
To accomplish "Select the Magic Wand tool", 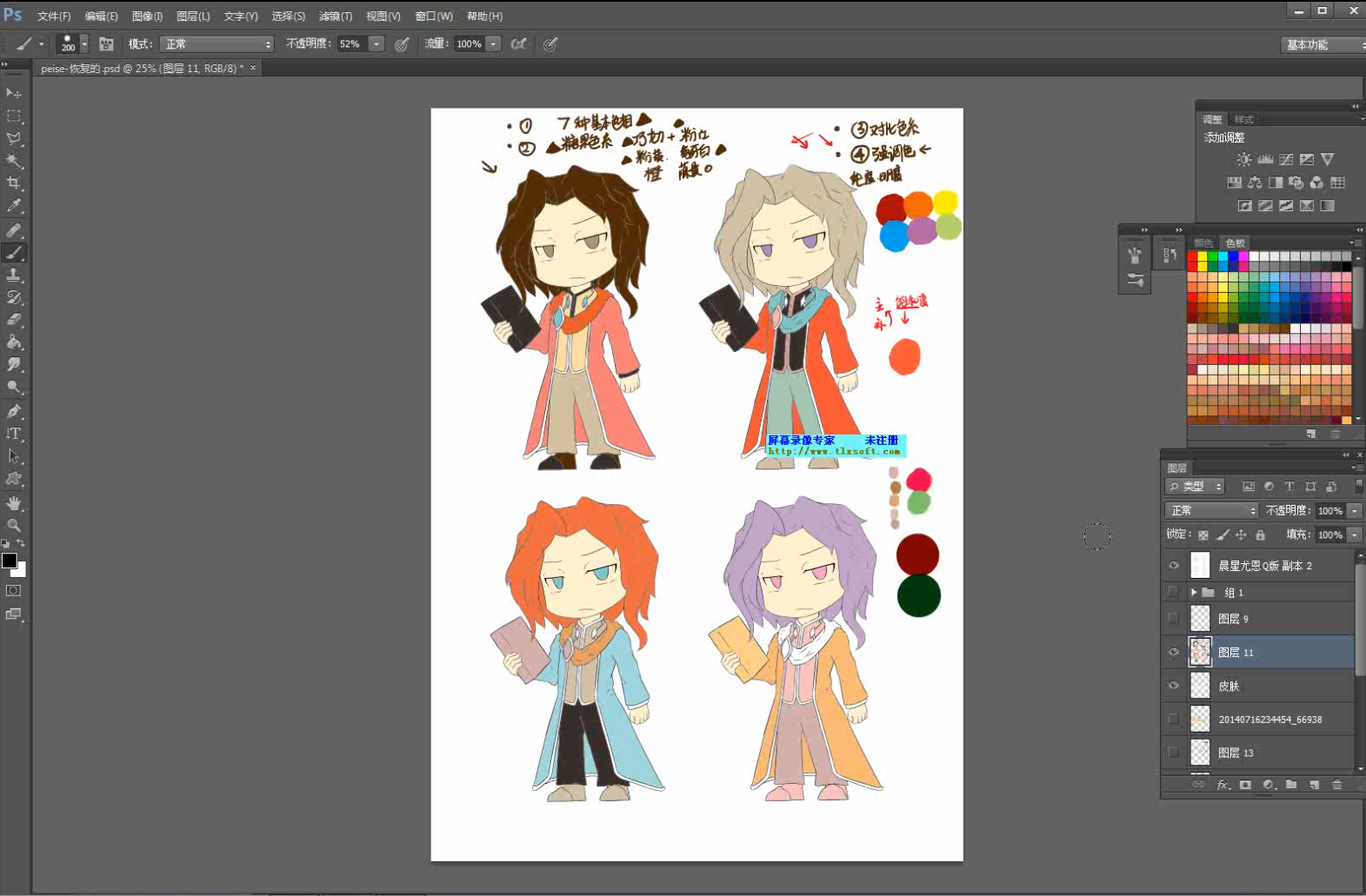I will (14, 161).
